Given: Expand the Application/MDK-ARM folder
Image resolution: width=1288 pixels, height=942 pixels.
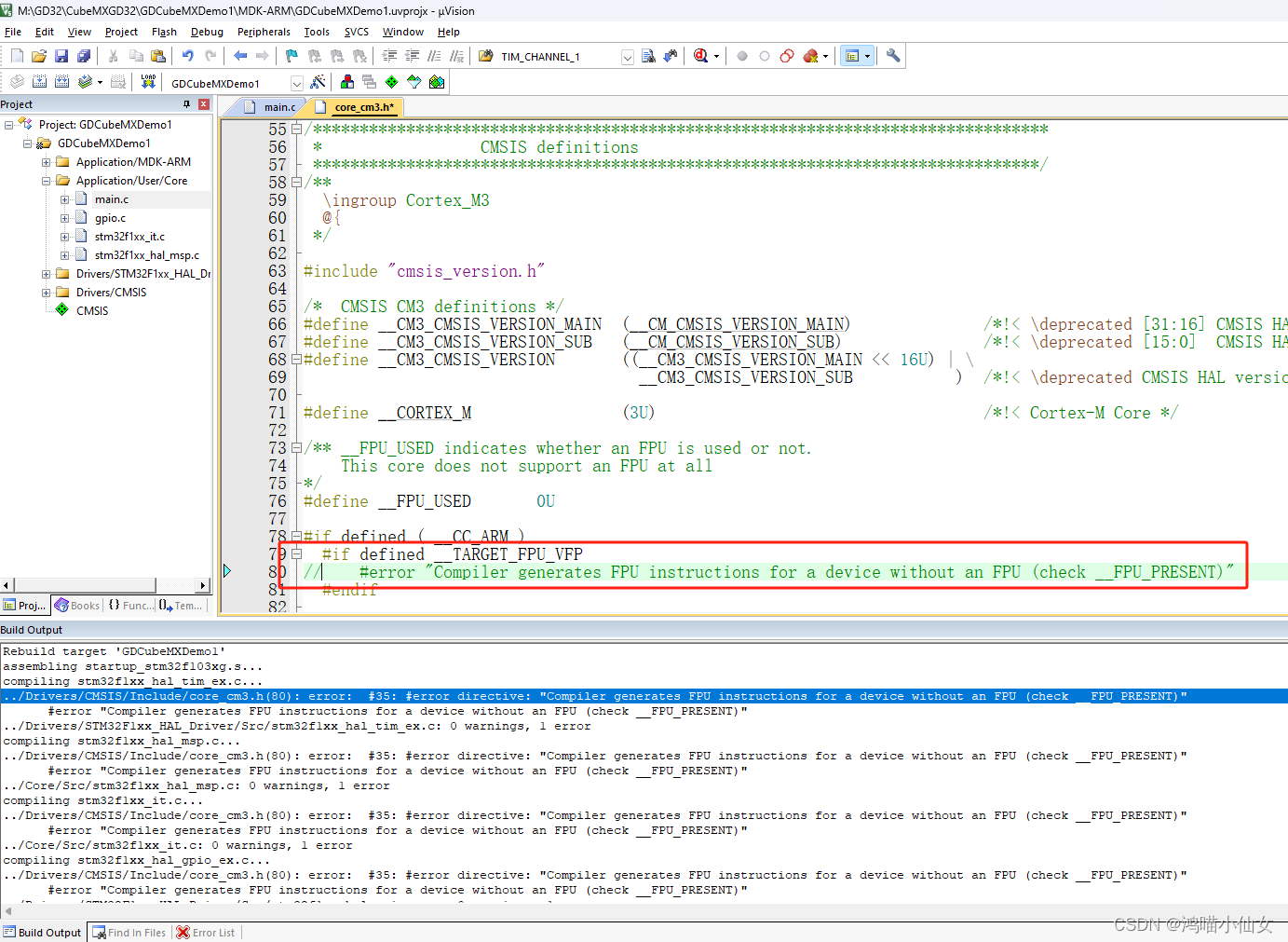Looking at the screenshot, I should point(46,162).
